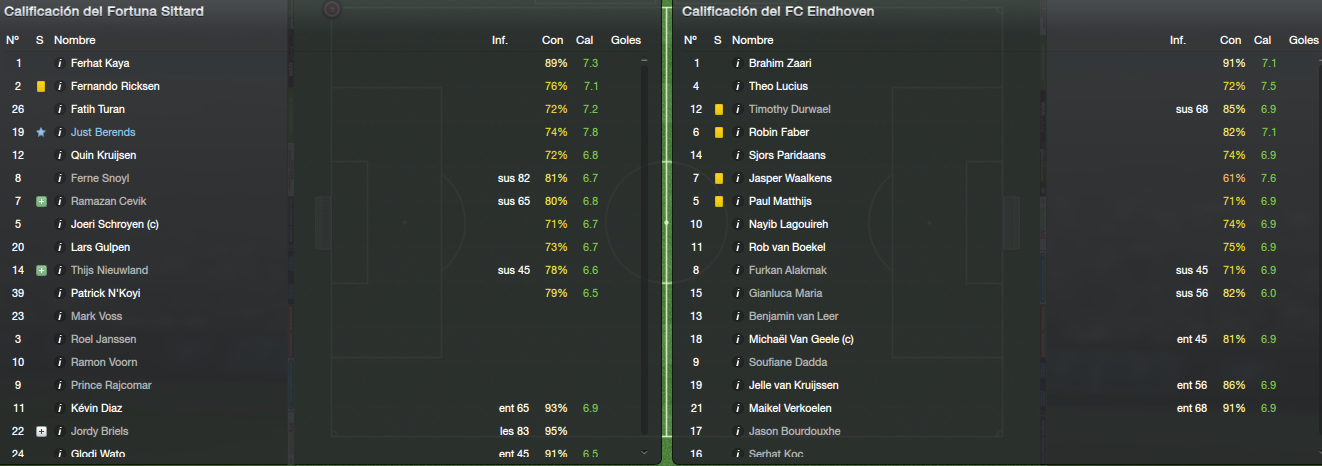Click star icon beside Just Berends
The width and height of the screenshot is (1322, 466).
tap(41, 132)
